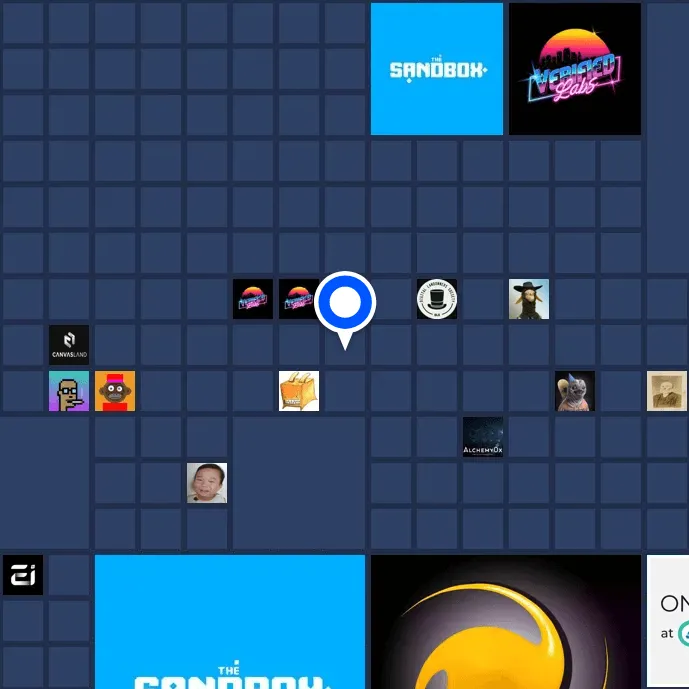
Task: Open the large Verified Labs neon estate tile
Action: click(x=575, y=69)
